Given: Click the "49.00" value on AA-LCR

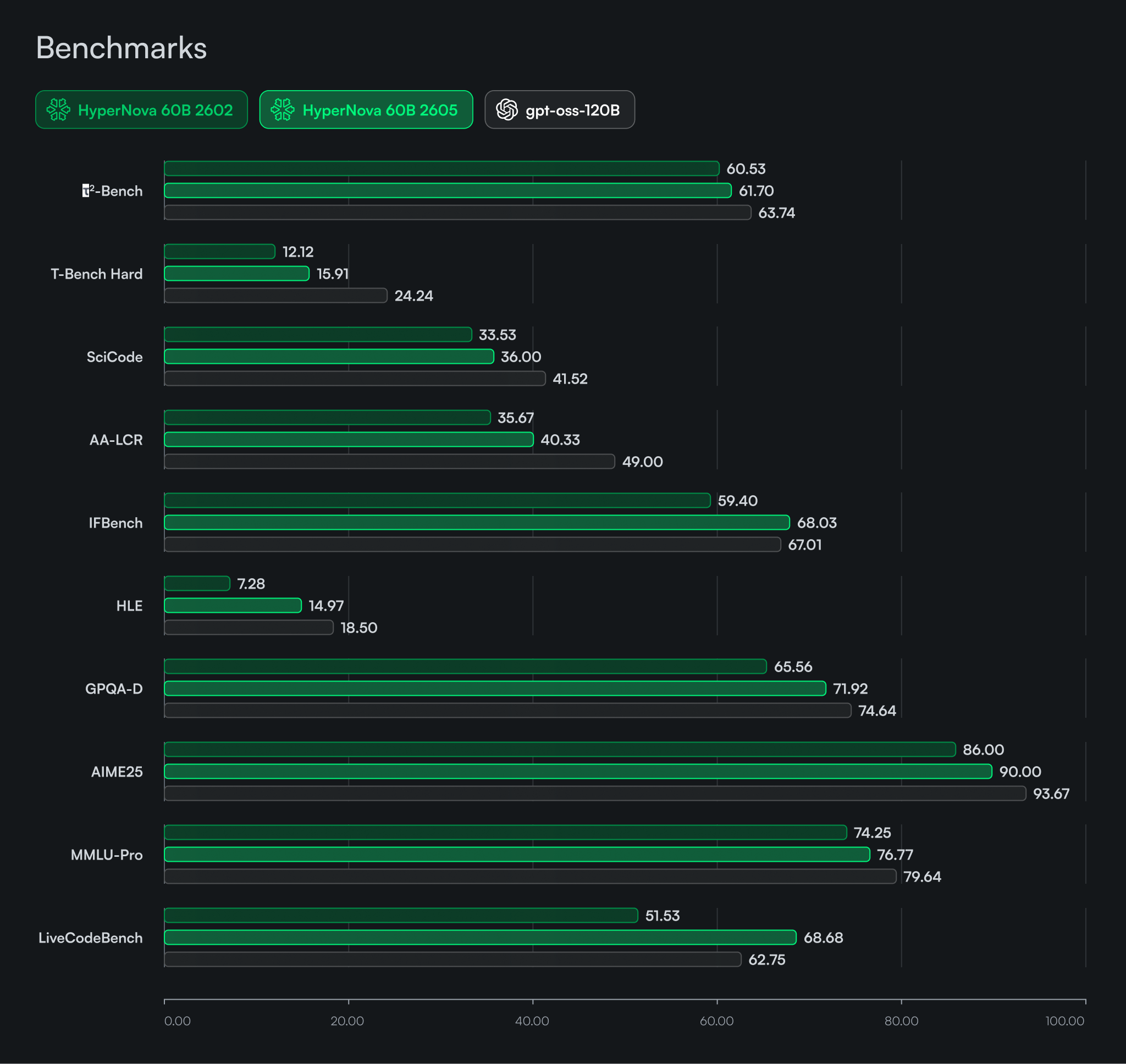Looking at the screenshot, I should [x=643, y=462].
